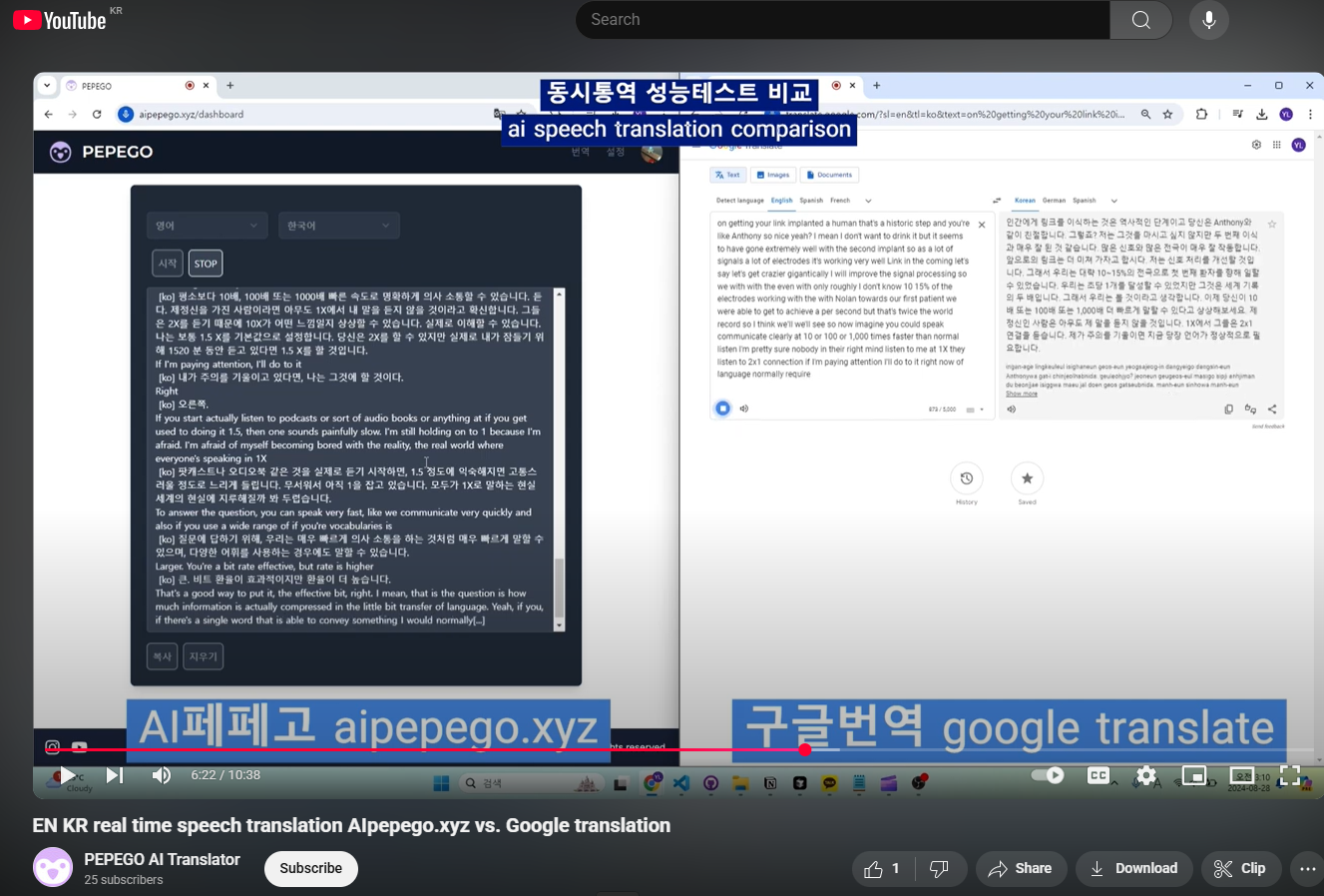Save the translation with the star icon

click(x=1272, y=224)
